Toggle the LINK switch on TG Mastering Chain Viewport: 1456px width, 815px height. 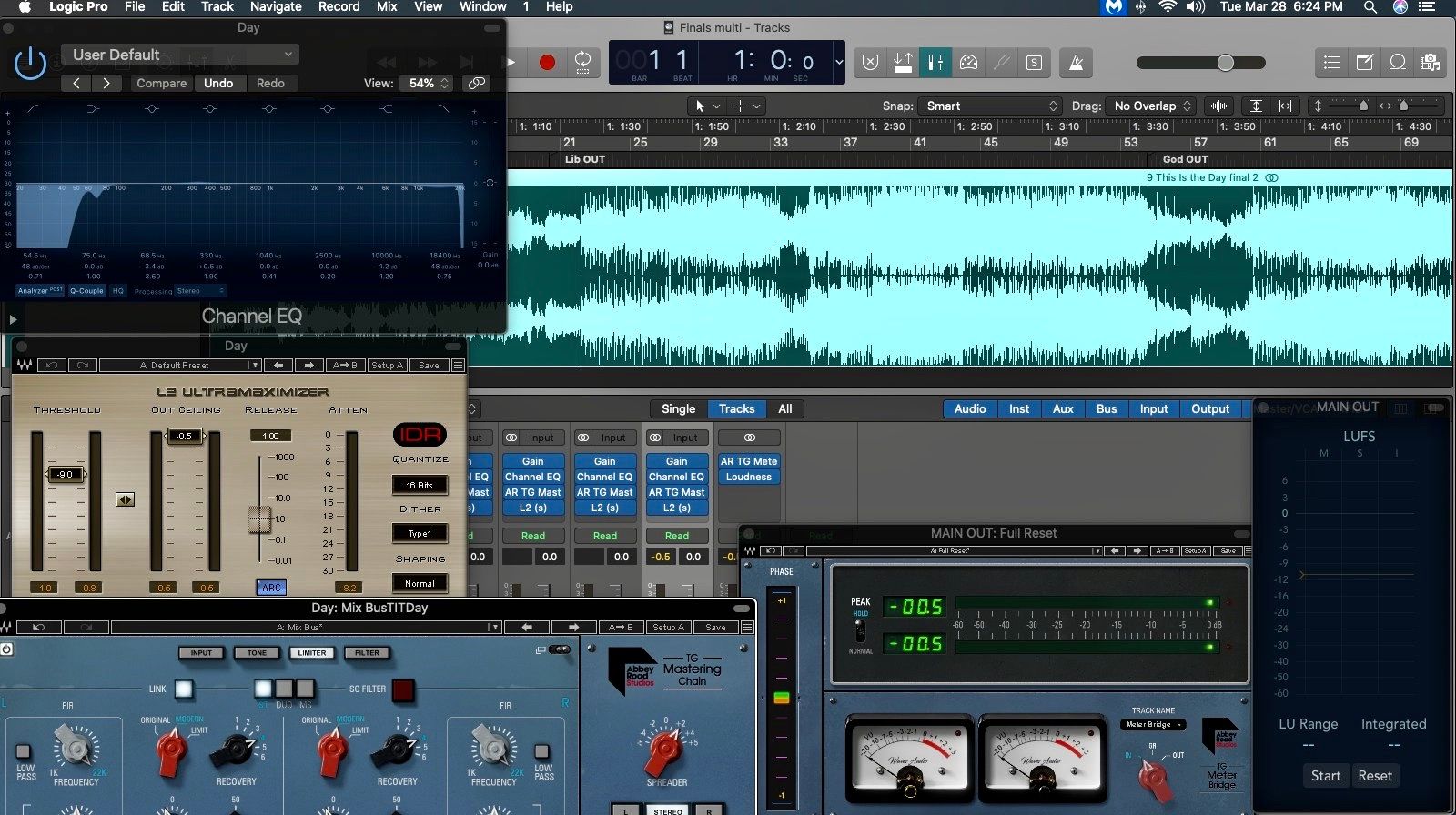pos(184,689)
